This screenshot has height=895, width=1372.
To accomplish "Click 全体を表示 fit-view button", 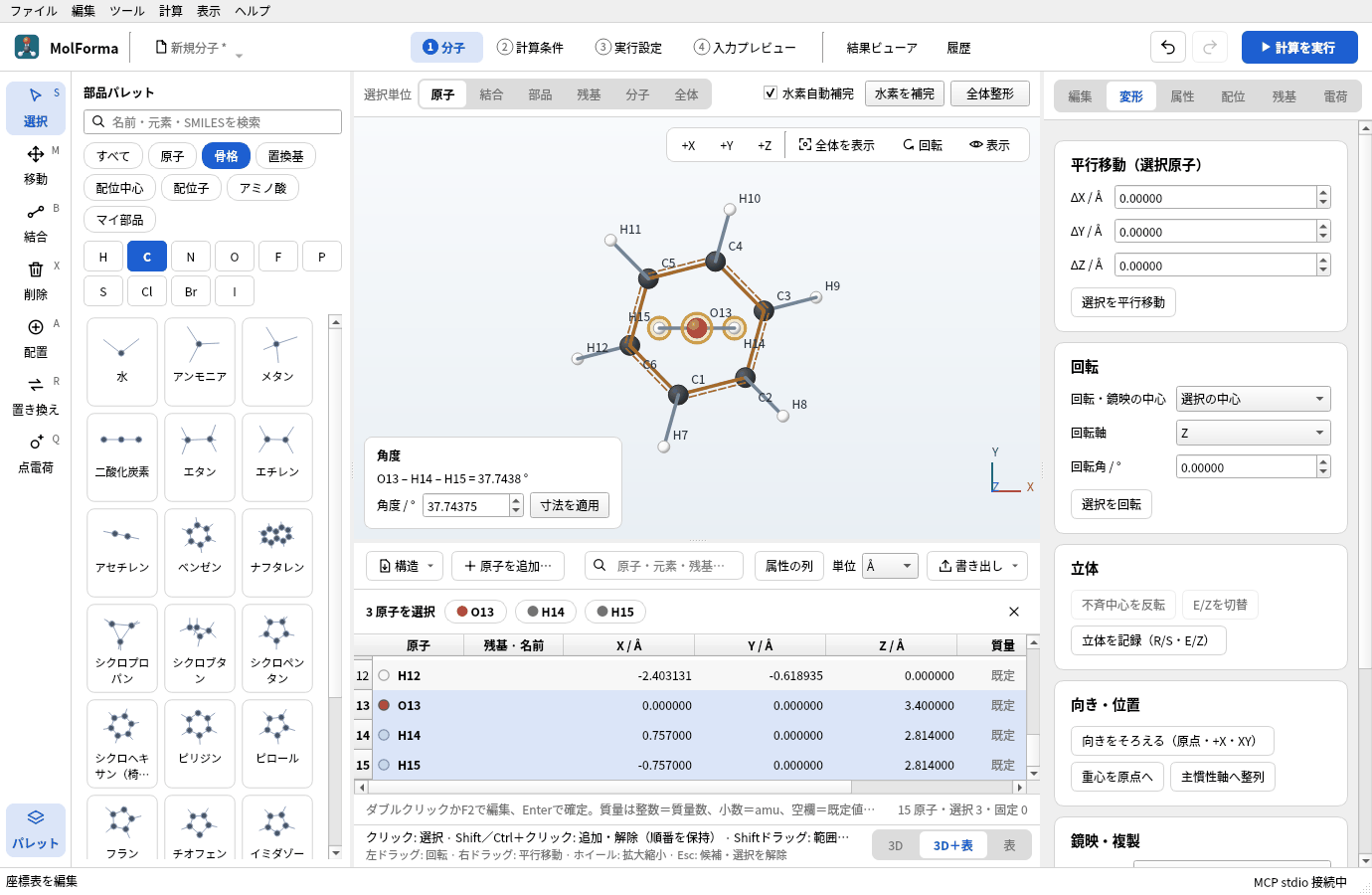I will 837,145.
